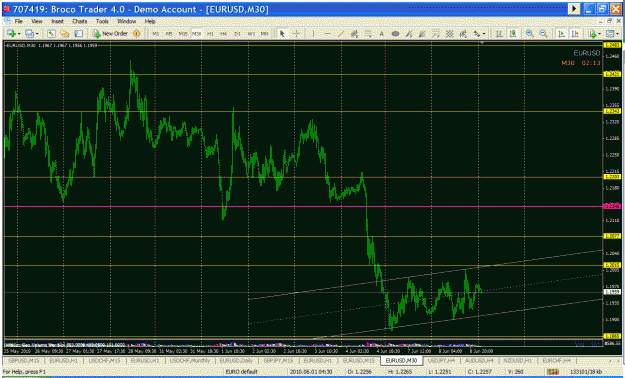The image size is (625, 378).
Task: Open the View menu
Action: (37, 21)
